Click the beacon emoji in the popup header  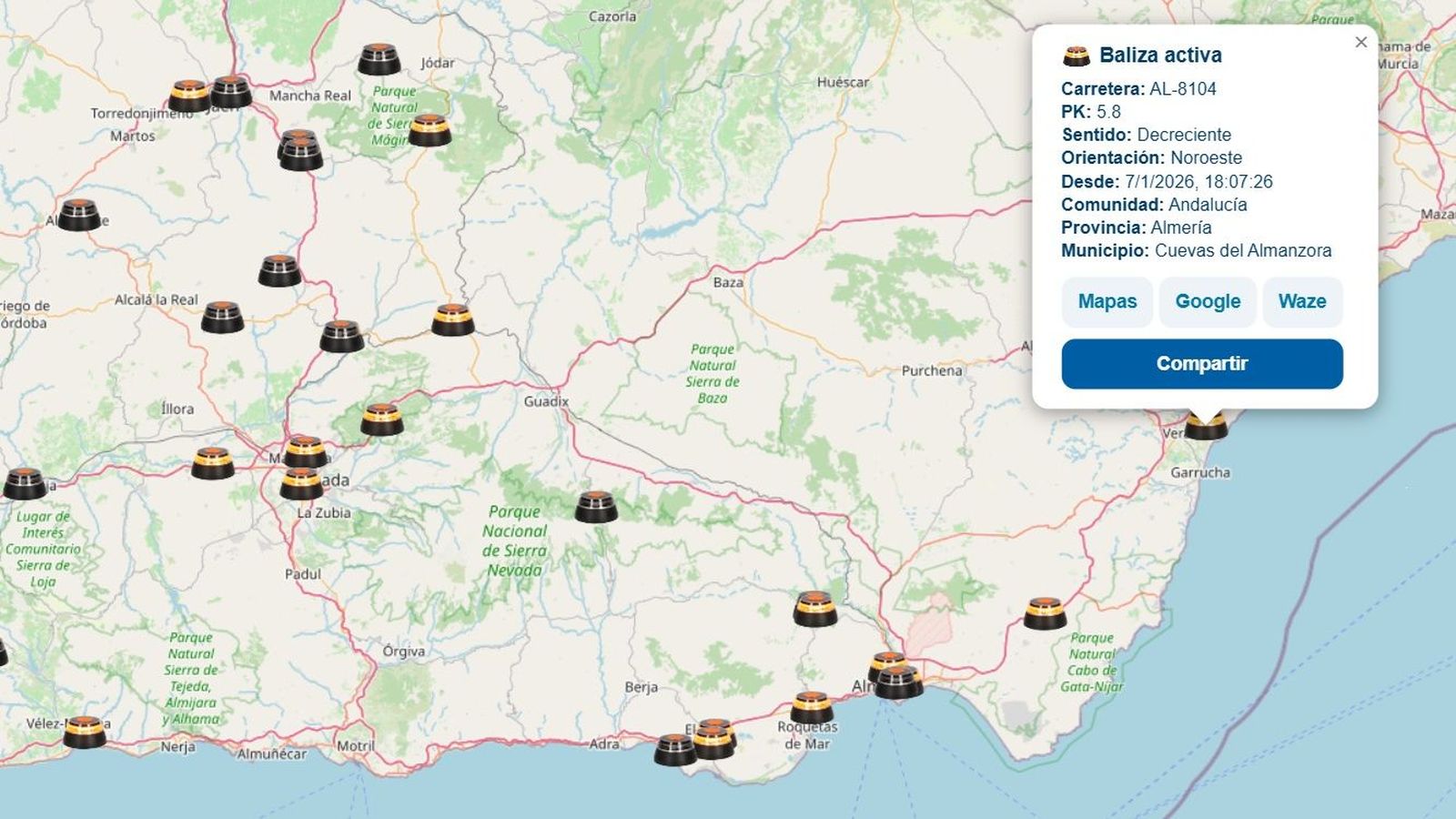coord(1076,55)
